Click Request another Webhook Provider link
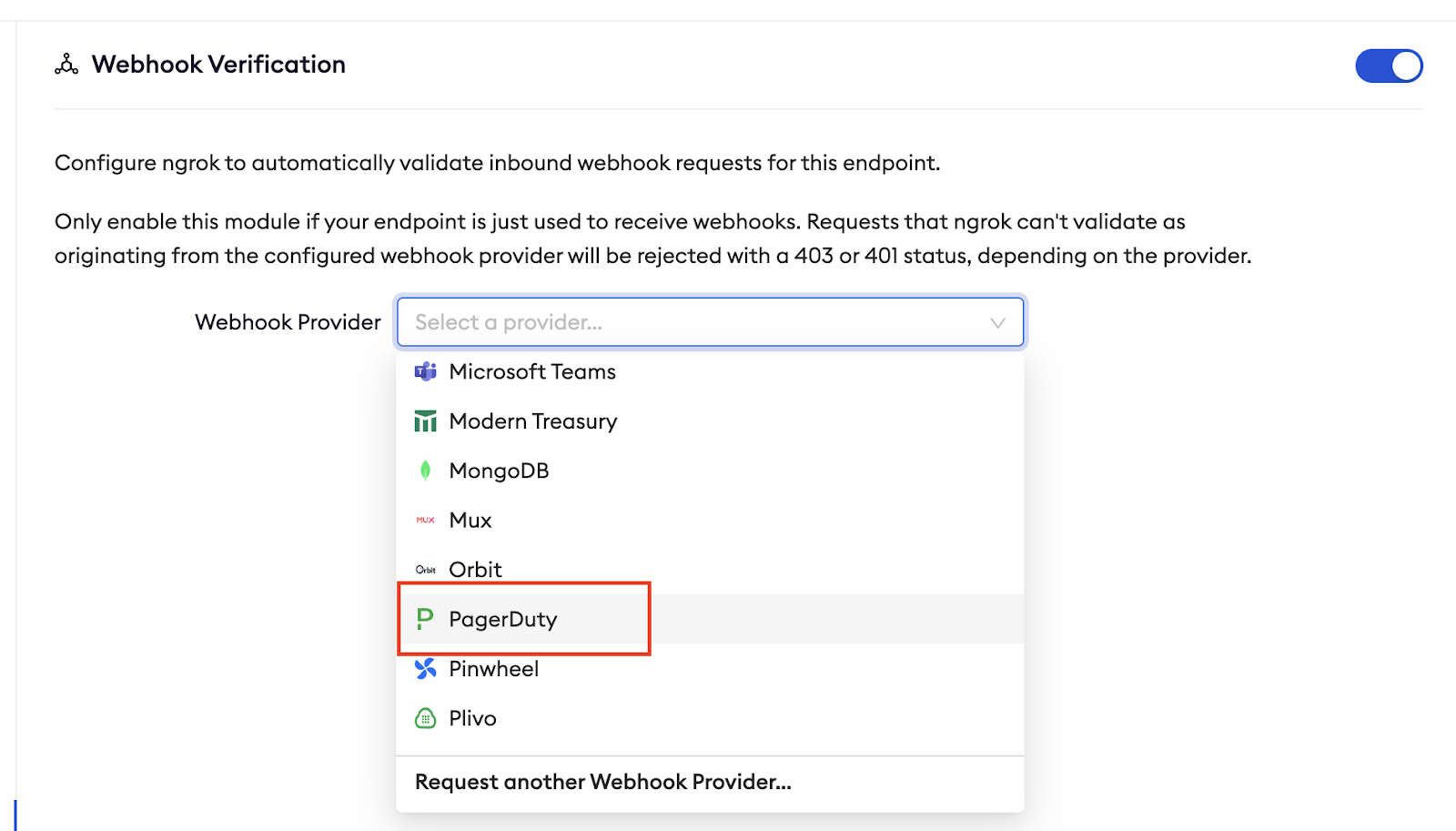The width and height of the screenshot is (1456, 831). click(x=602, y=782)
